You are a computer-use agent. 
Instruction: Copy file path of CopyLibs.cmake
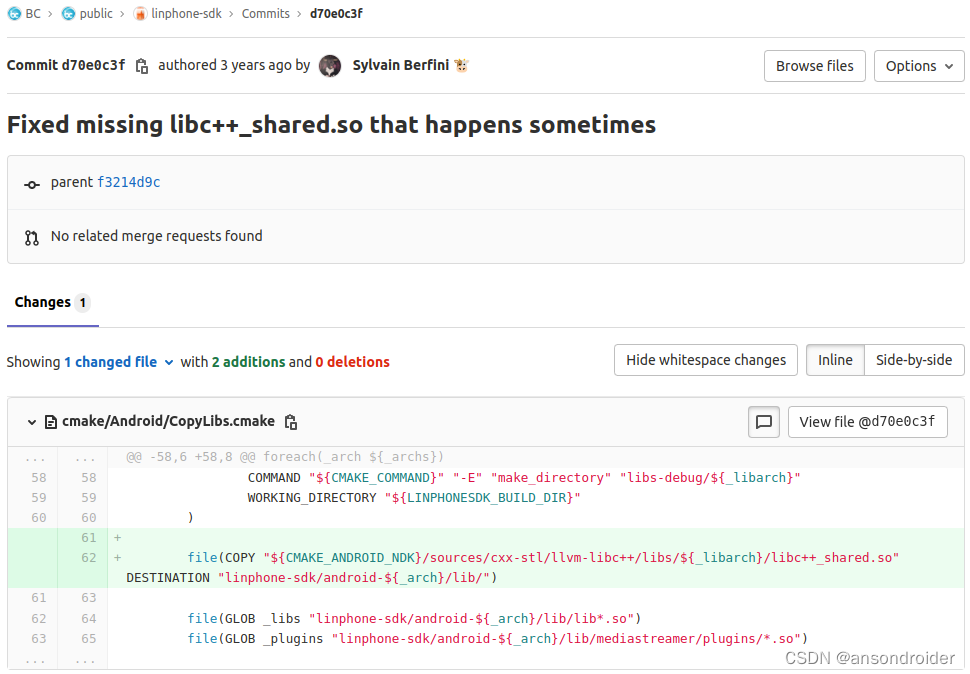pos(291,422)
